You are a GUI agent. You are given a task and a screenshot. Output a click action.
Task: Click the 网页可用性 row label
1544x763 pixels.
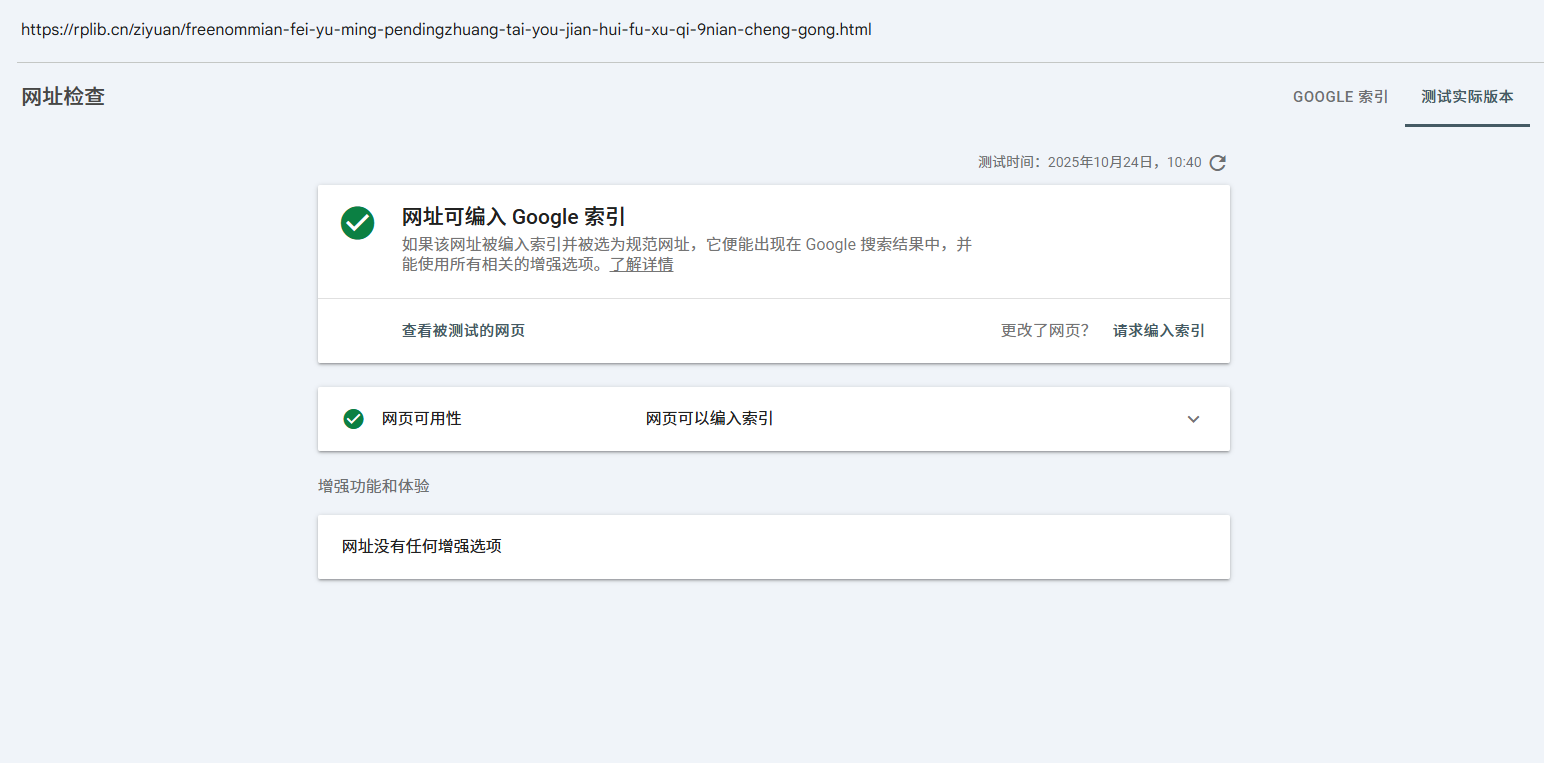421,419
